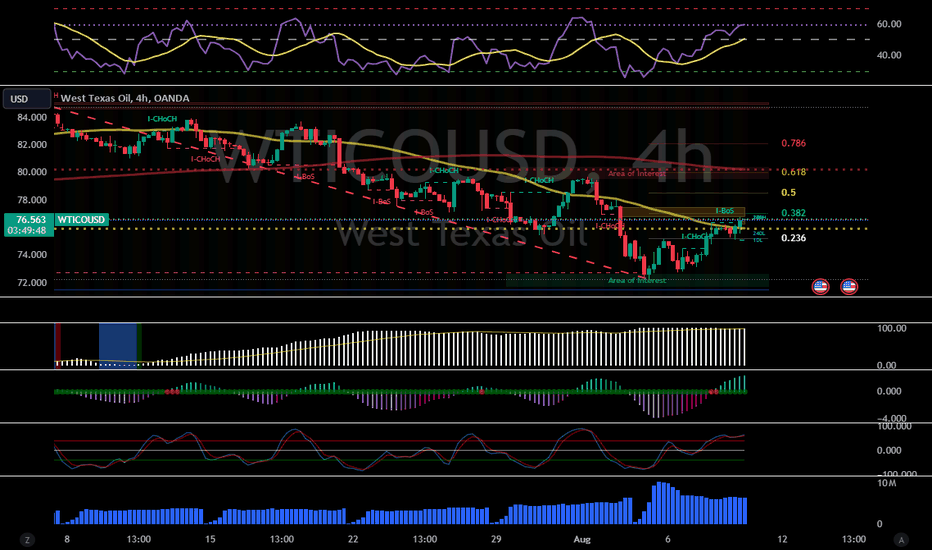Click the 60.00 RSI scale label
Viewport: 932px width, 550px height.
[889, 24]
